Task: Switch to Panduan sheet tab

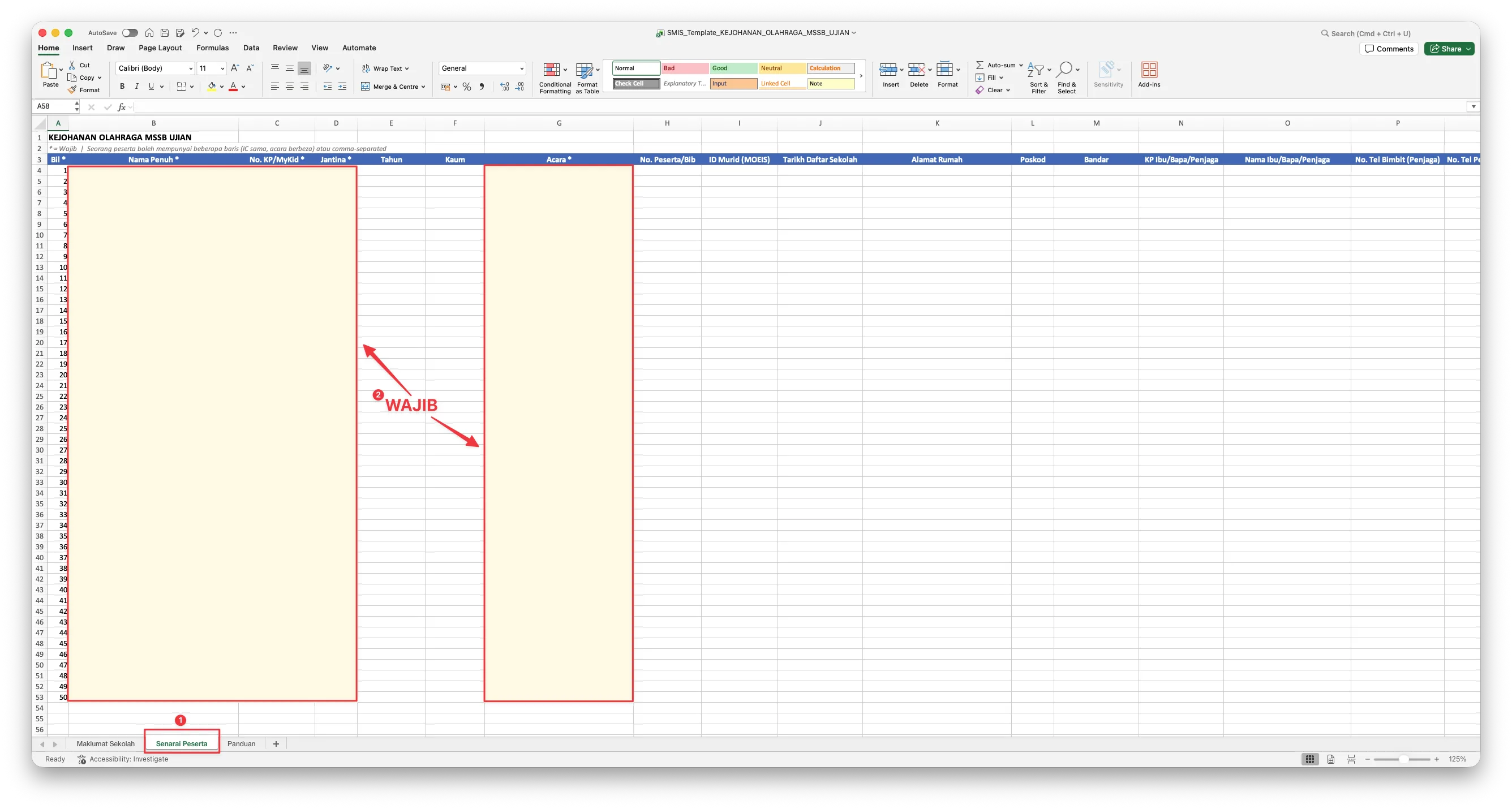Action: click(x=241, y=744)
